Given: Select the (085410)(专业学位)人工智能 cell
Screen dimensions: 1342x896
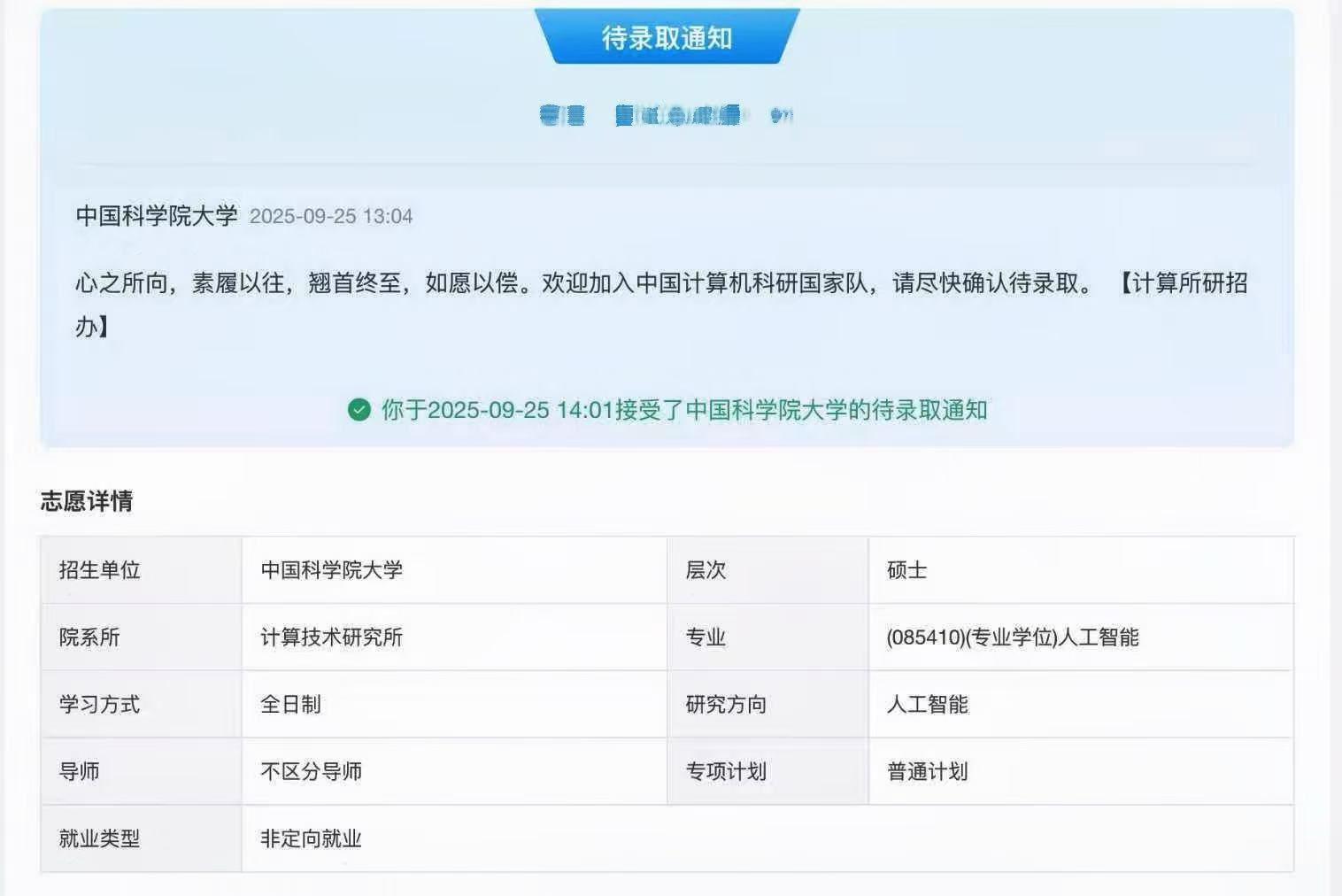Looking at the screenshot, I should coord(1081,637).
